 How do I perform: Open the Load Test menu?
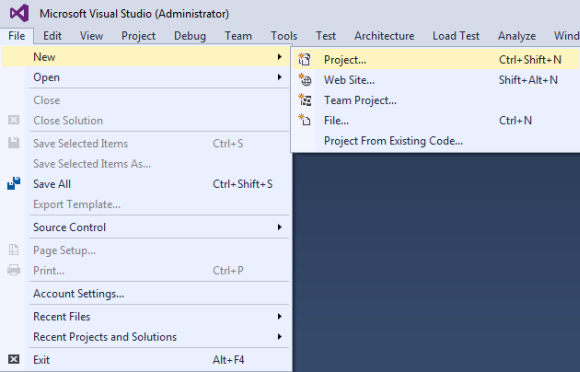tap(456, 36)
